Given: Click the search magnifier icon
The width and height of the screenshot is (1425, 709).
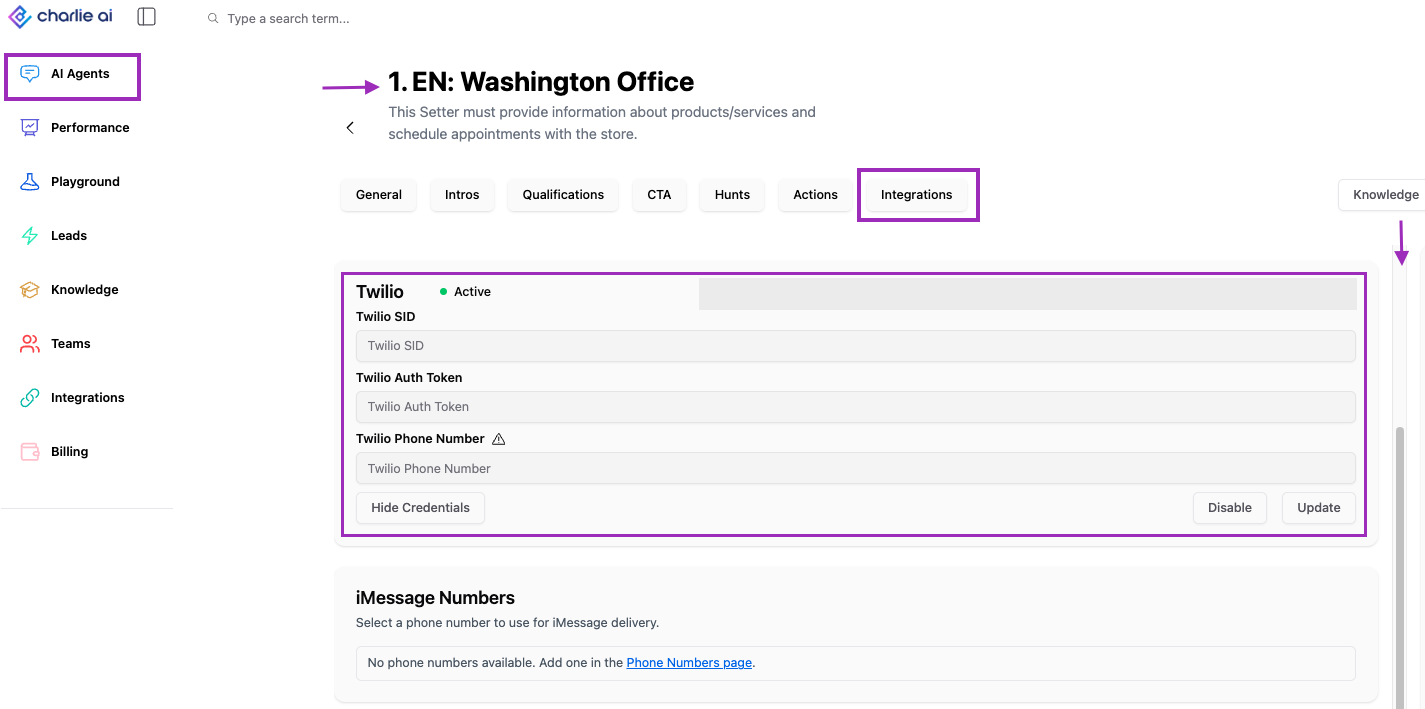Looking at the screenshot, I should 213,19.
